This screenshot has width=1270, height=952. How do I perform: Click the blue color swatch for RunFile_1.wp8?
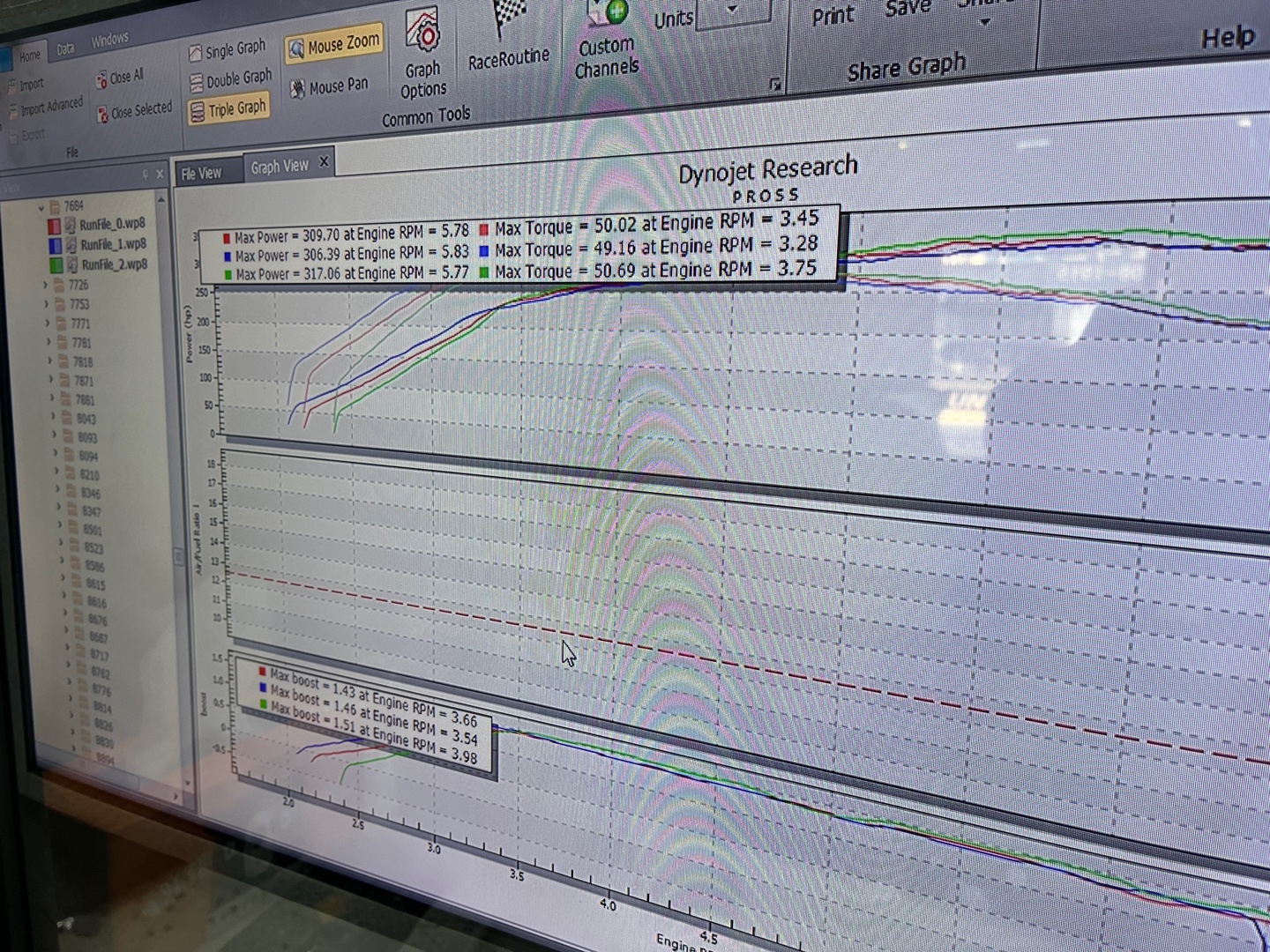coord(55,245)
